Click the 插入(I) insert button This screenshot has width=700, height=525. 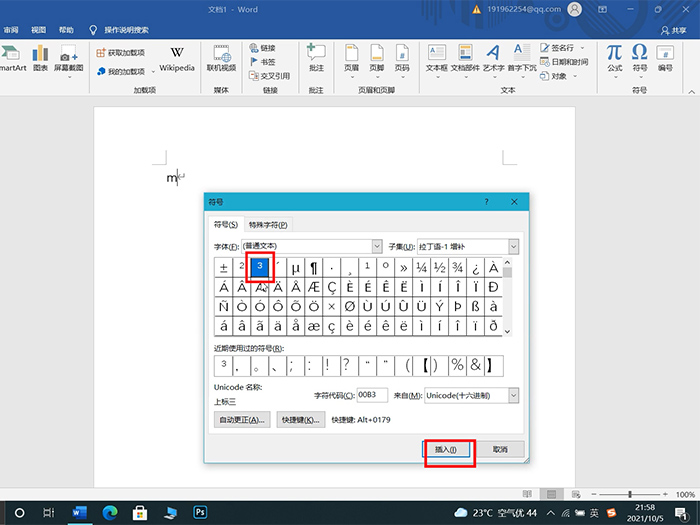pos(446,450)
